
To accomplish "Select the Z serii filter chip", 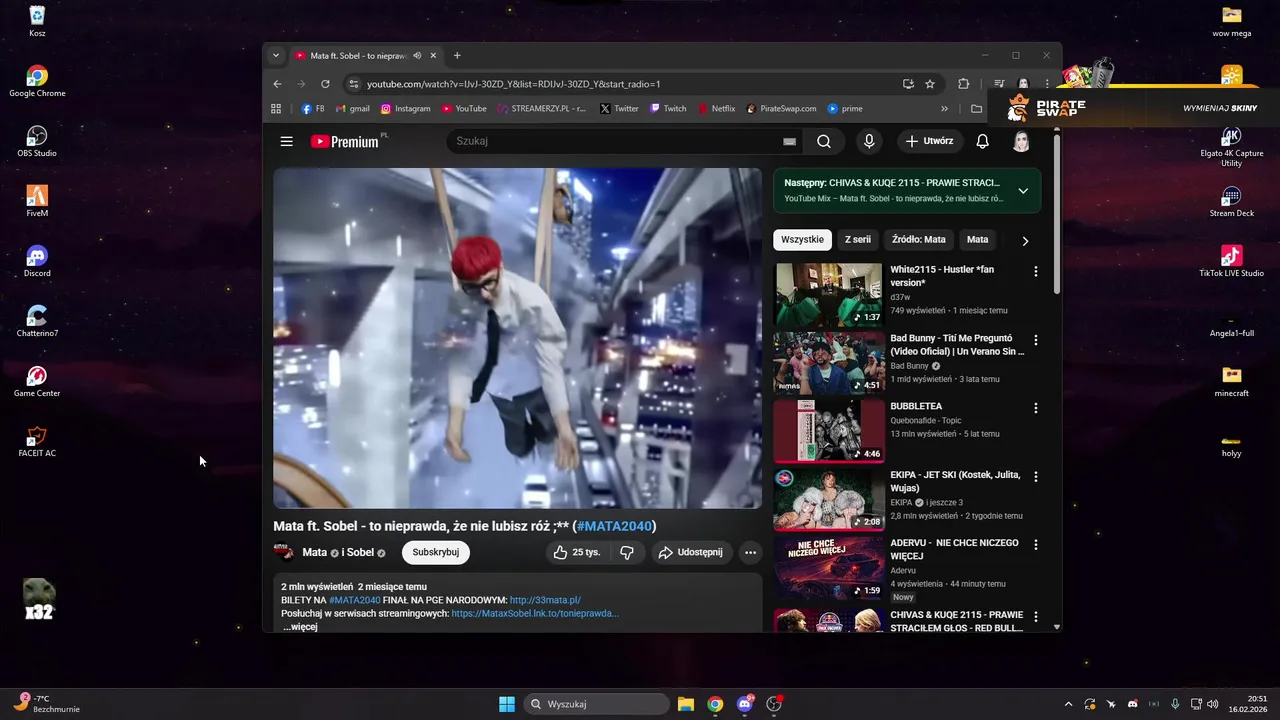I will (858, 240).
